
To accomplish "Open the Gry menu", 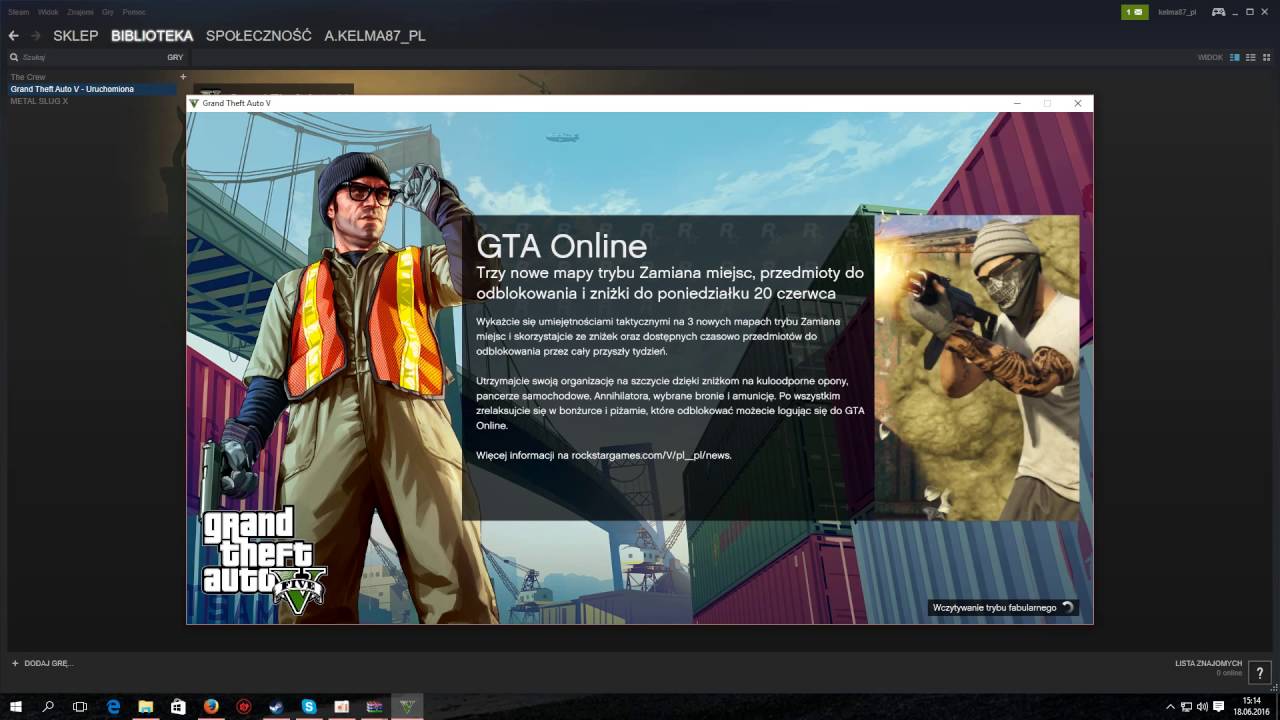I will click(x=108, y=12).
